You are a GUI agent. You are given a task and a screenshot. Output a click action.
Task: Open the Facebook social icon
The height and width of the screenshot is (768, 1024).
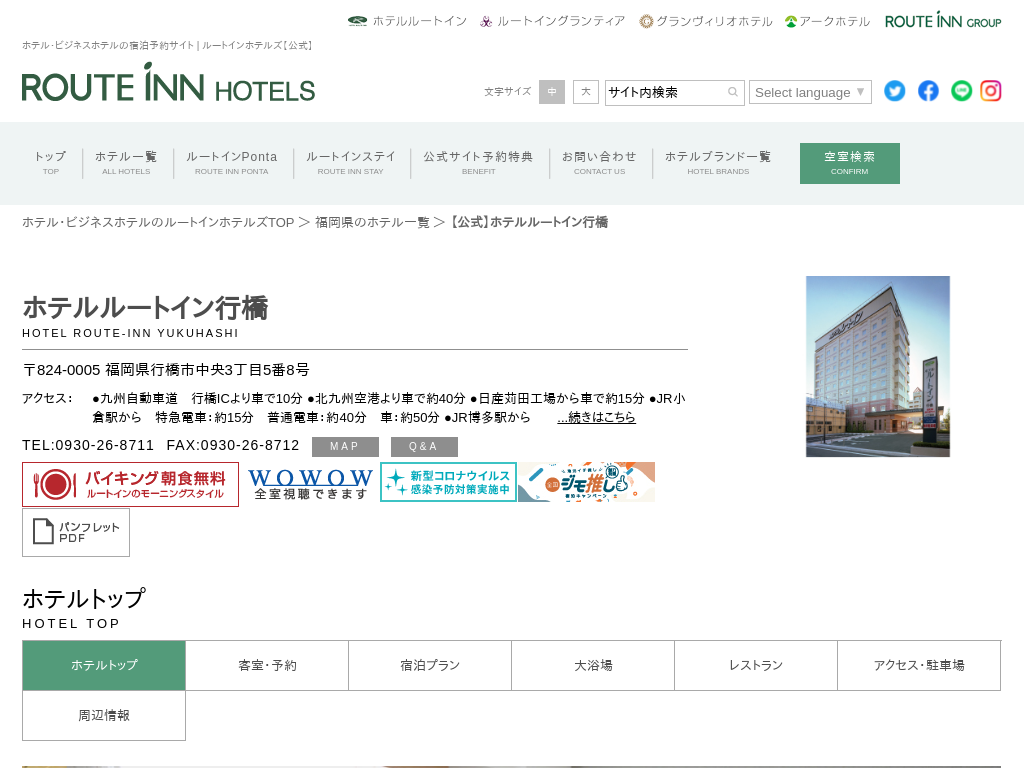pos(928,91)
